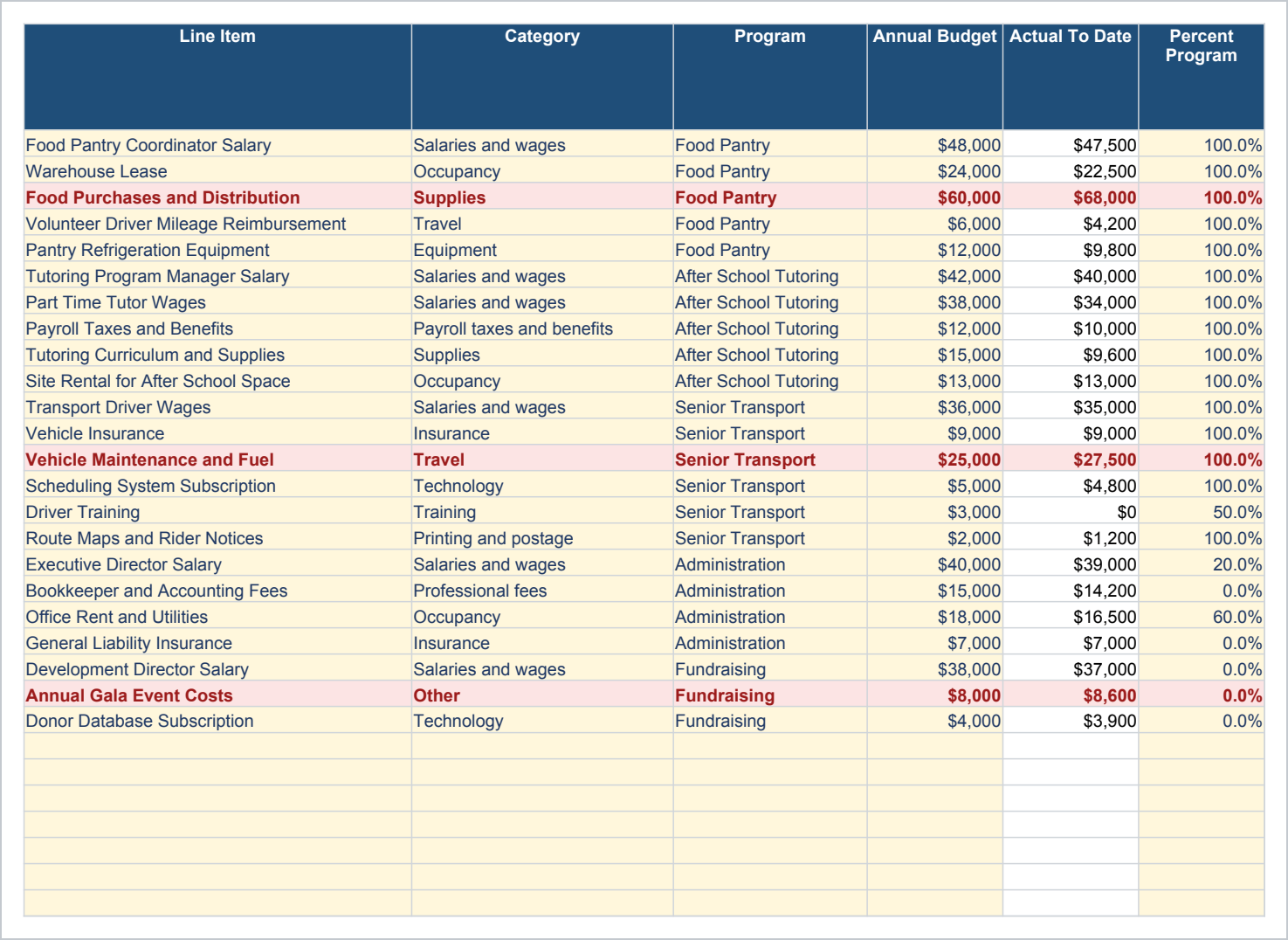Click the Annual Budget column header
Viewport: 1288px width, 940px height.
click(934, 77)
